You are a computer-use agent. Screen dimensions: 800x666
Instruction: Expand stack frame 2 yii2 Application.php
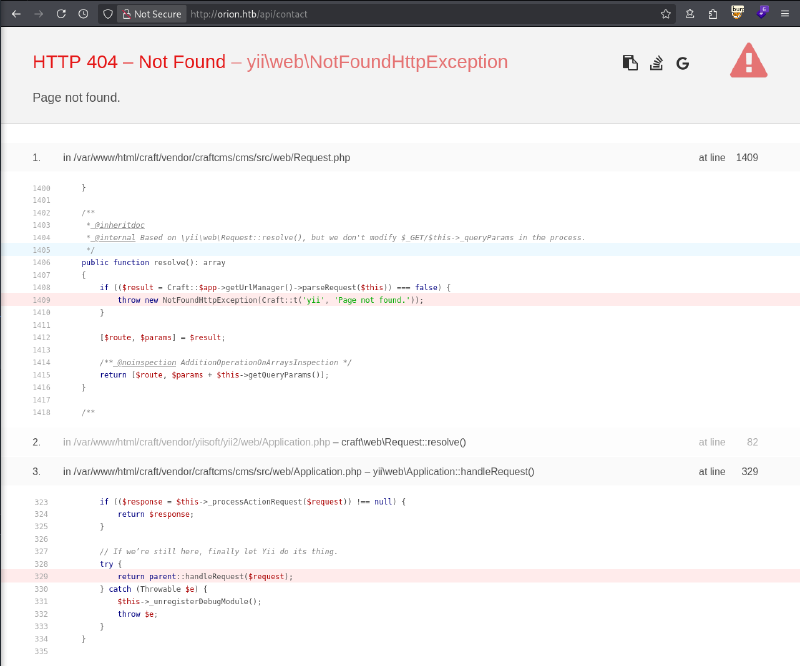[400, 442]
